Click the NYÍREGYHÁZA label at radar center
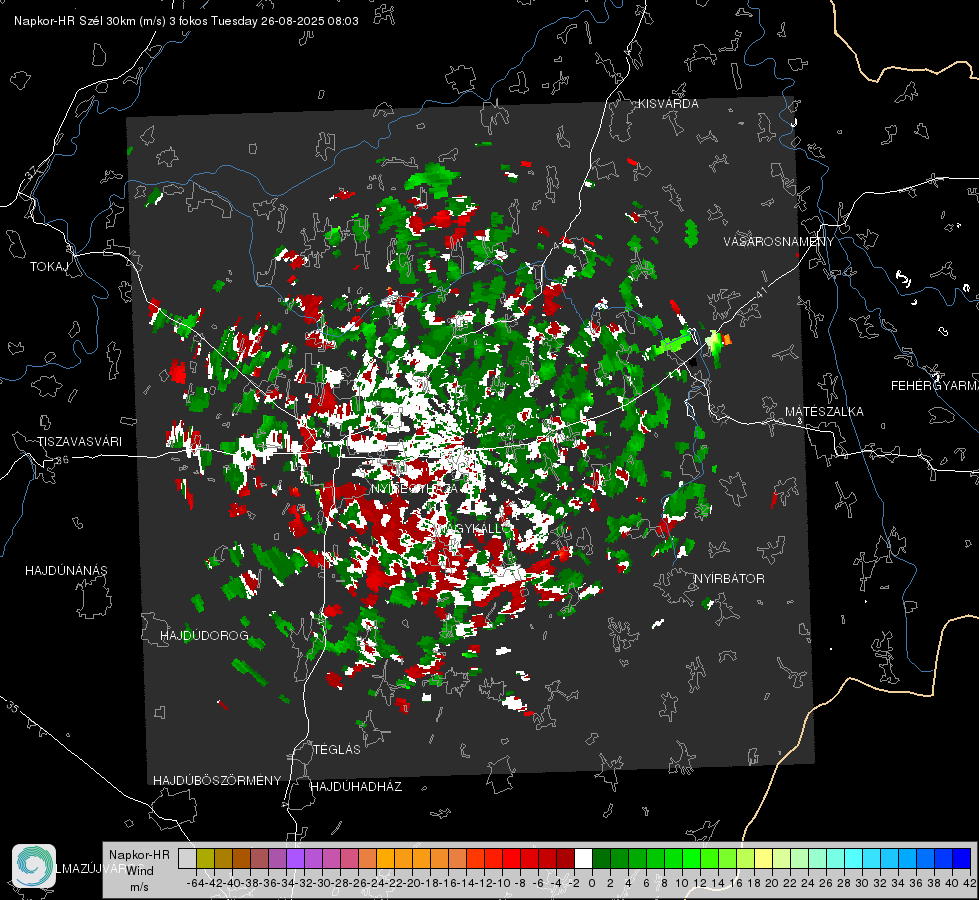Screen dimensions: 979x900 [415, 488]
